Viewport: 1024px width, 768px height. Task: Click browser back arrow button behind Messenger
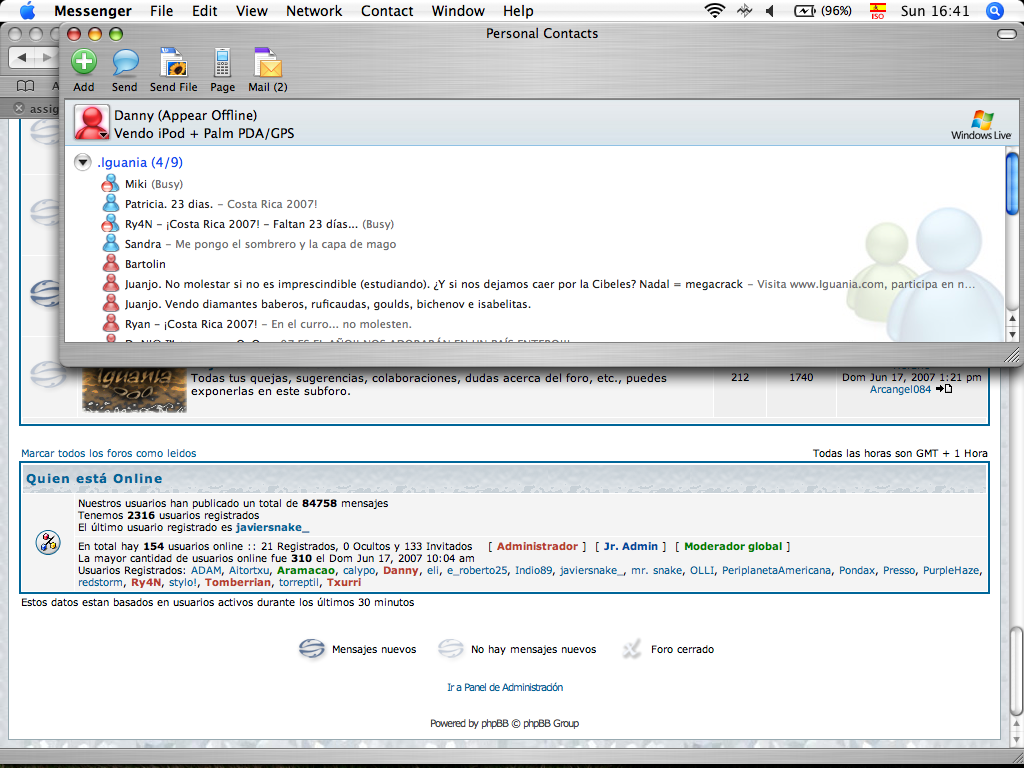(x=22, y=57)
